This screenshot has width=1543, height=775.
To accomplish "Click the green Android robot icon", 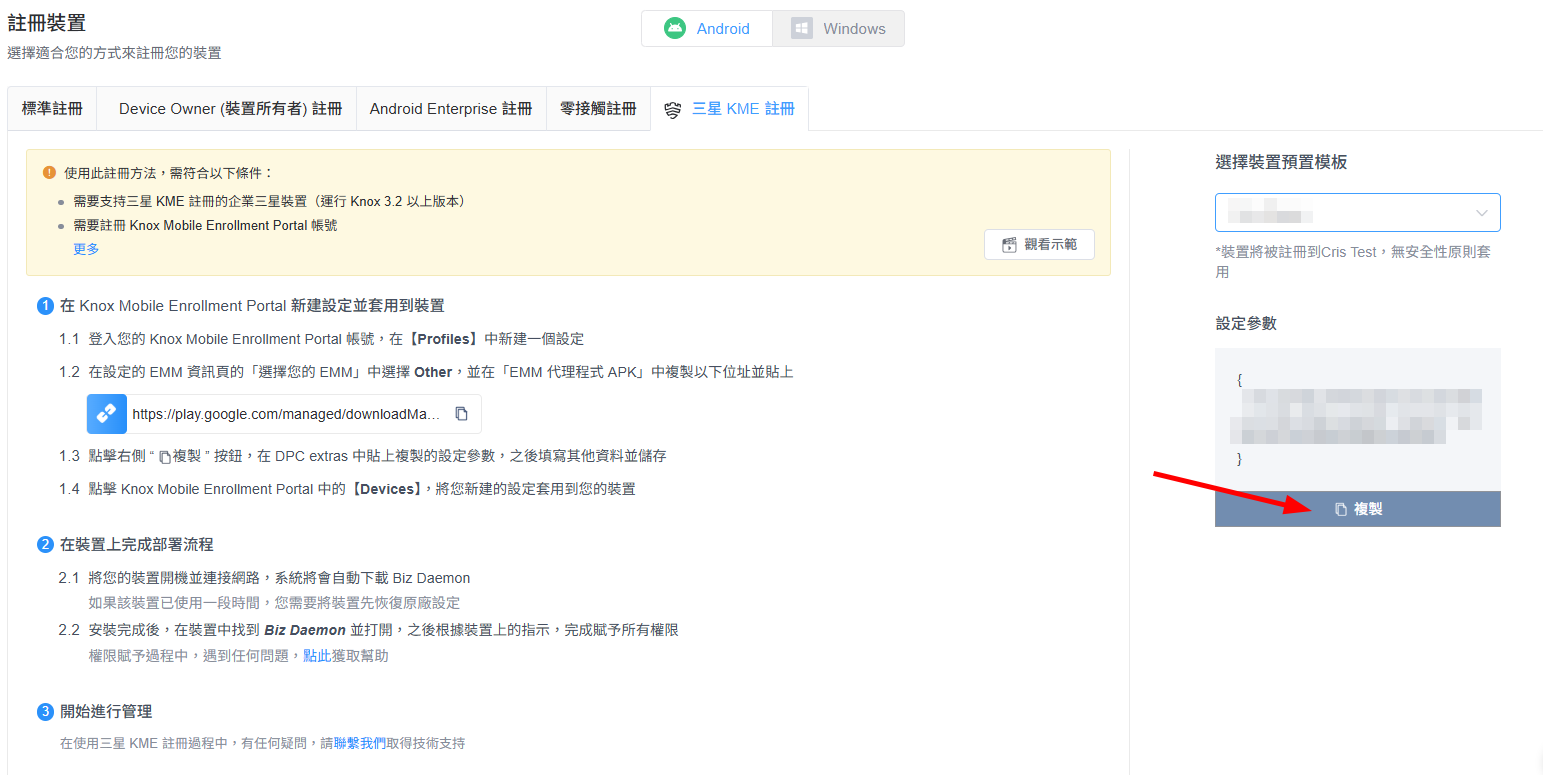I will 675,29.
